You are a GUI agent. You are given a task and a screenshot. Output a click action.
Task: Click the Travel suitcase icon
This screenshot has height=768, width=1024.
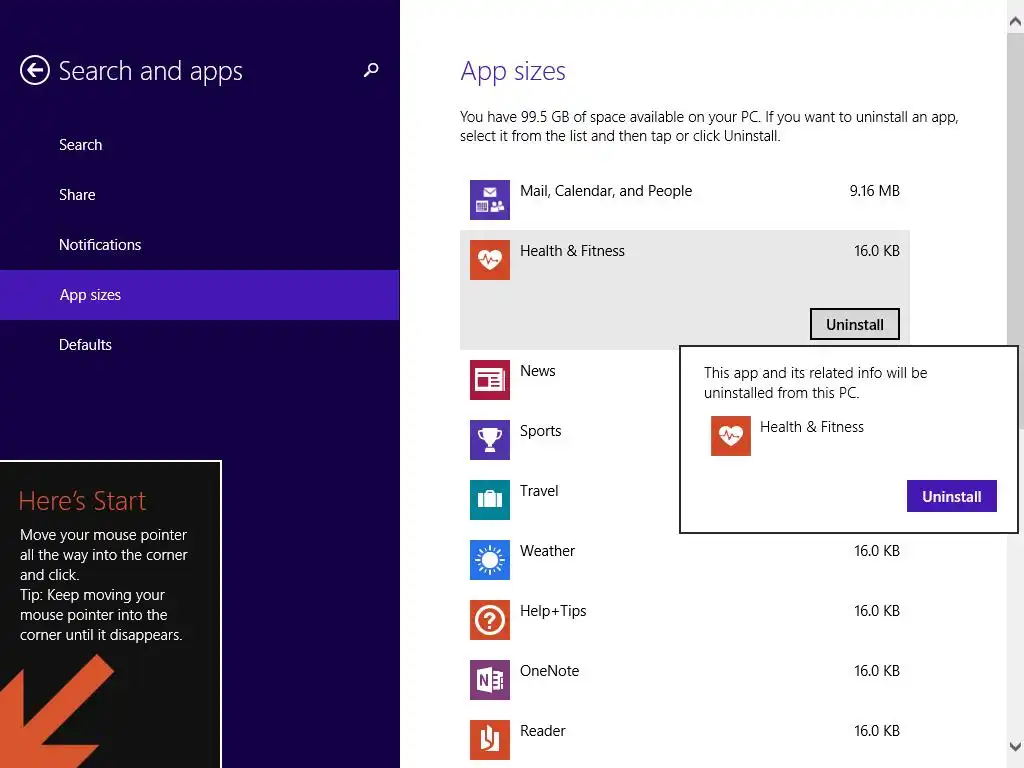pyautogui.click(x=490, y=500)
